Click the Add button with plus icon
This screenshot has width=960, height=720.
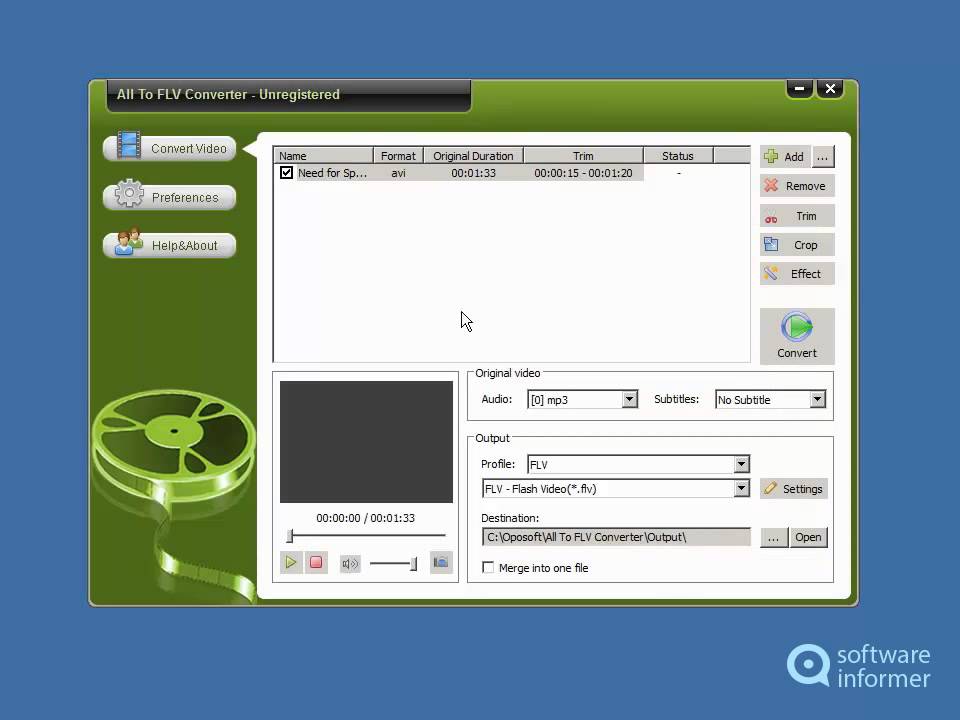pyautogui.click(x=786, y=157)
